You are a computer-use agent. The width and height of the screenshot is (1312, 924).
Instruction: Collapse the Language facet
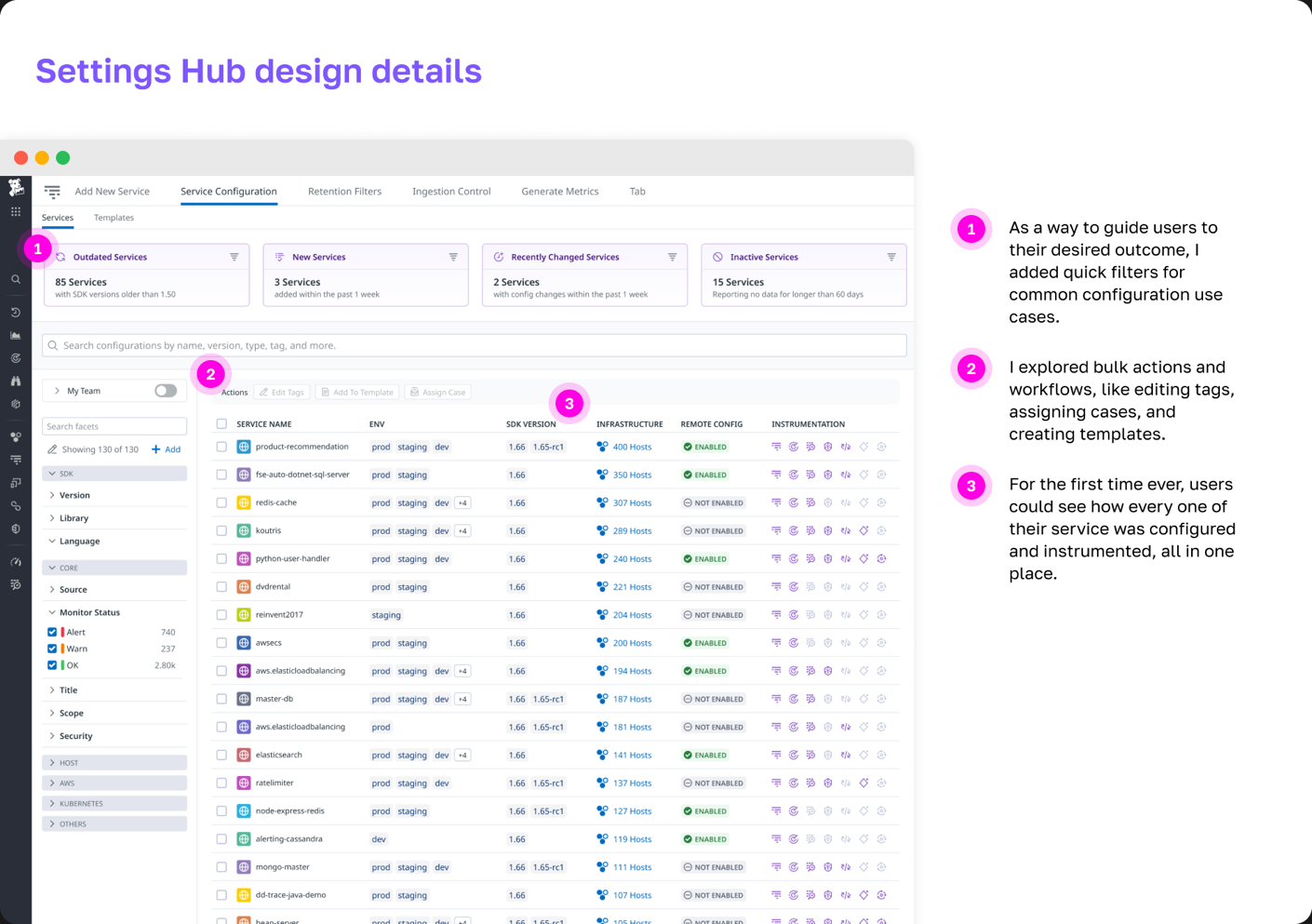pos(52,541)
